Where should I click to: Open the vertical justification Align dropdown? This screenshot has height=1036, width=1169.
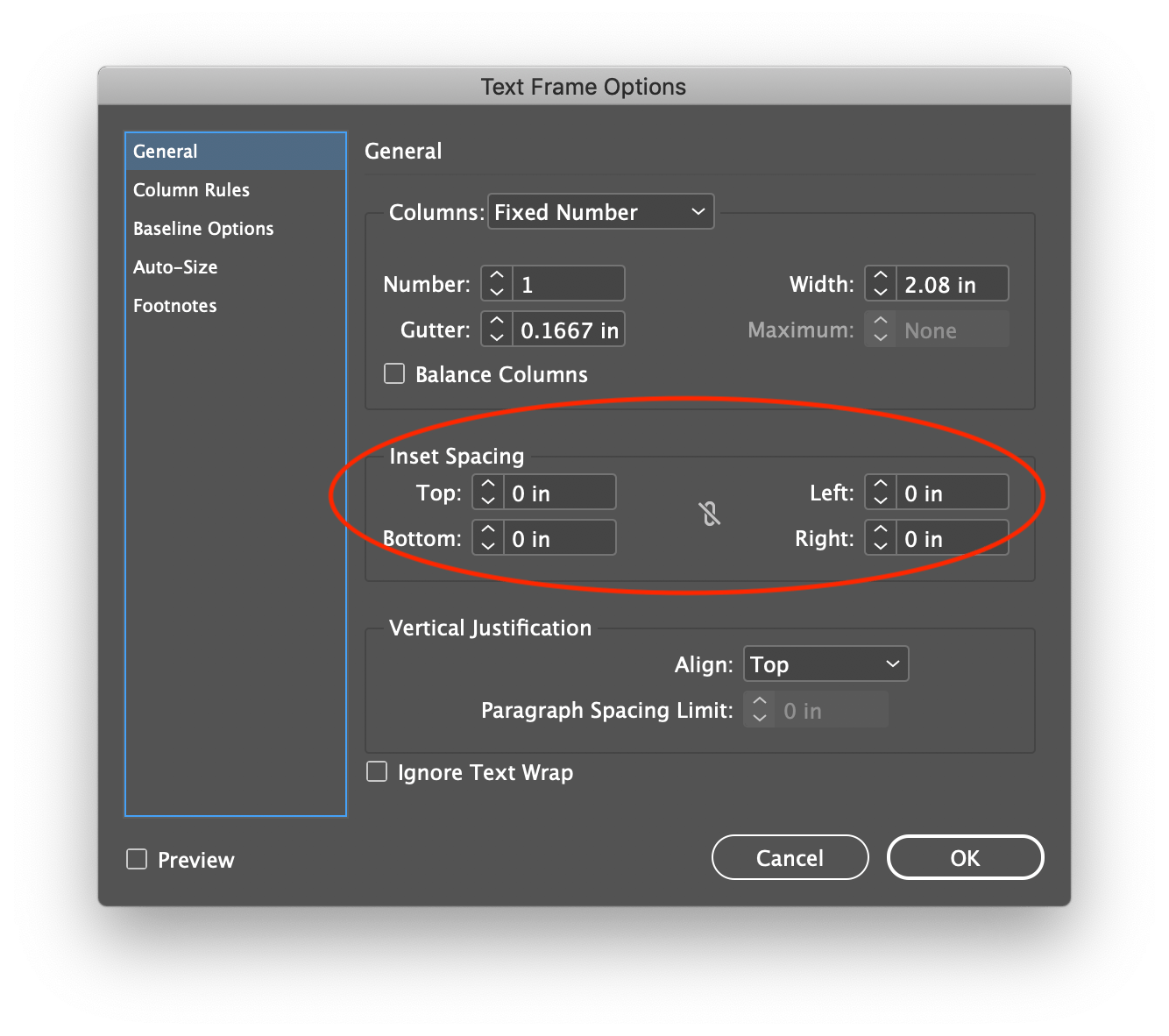click(x=825, y=663)
